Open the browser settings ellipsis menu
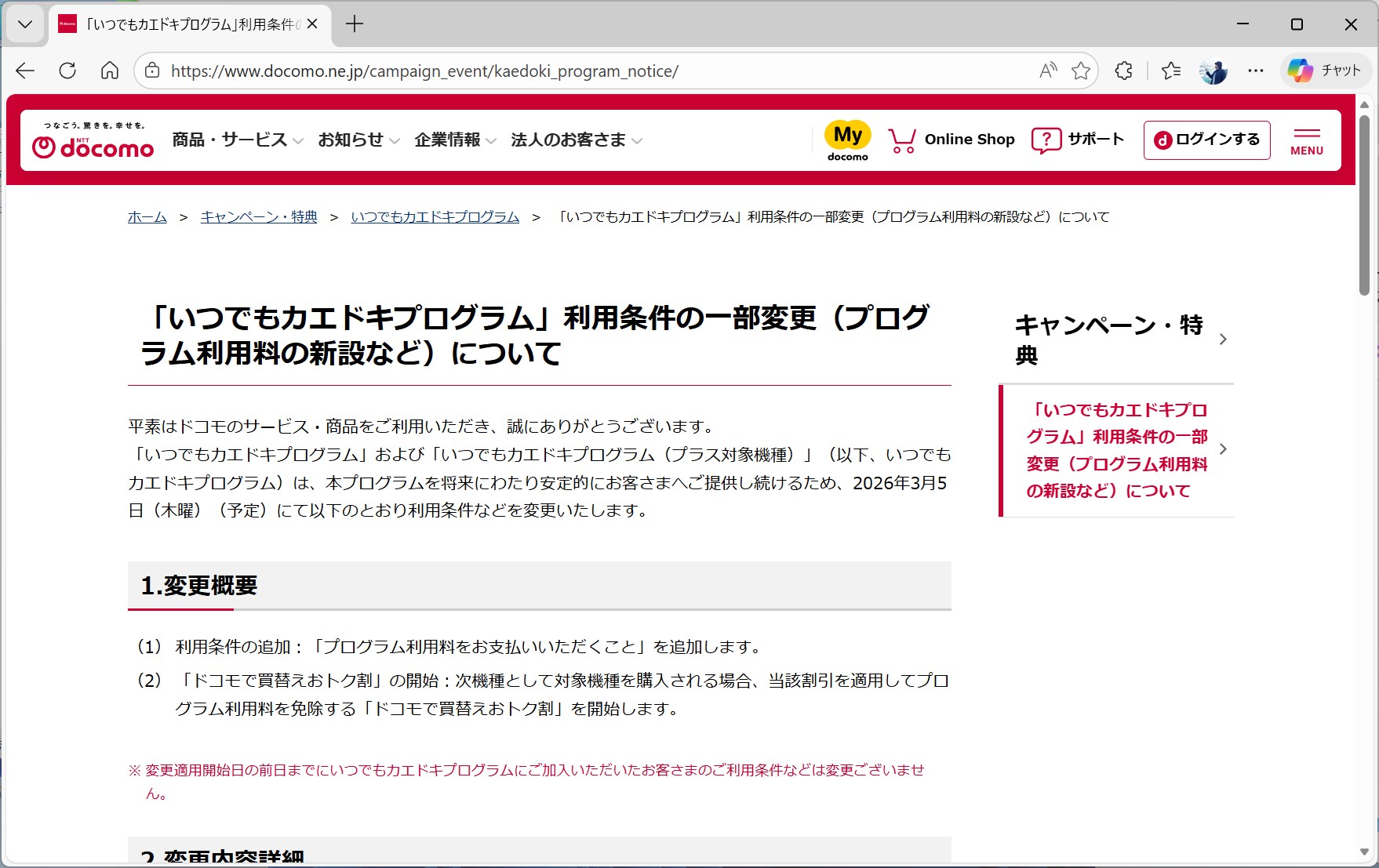The image size is (1379, 868). pyautogui.click(x=1255, y=71)
